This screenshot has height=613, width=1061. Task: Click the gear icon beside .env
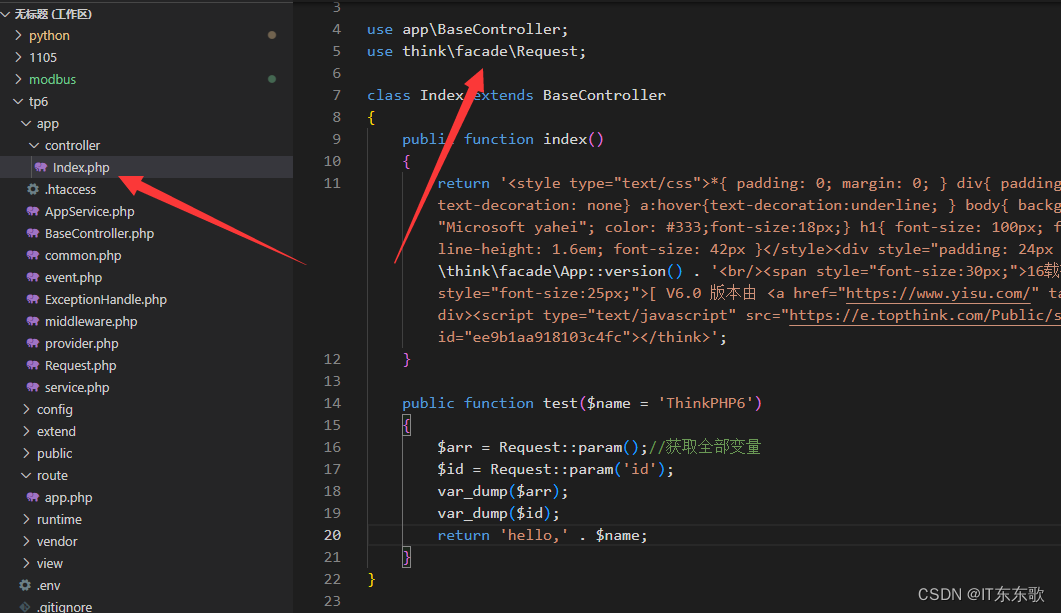25,585
